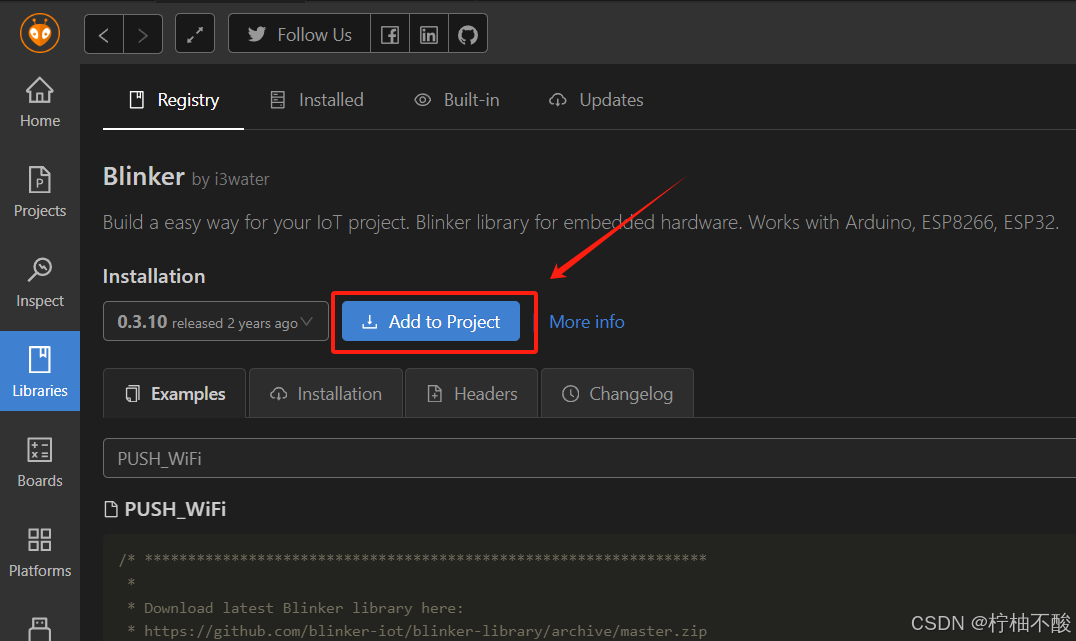Click the i3water author name
1076x641 pixels.
[x=242, y=179]
